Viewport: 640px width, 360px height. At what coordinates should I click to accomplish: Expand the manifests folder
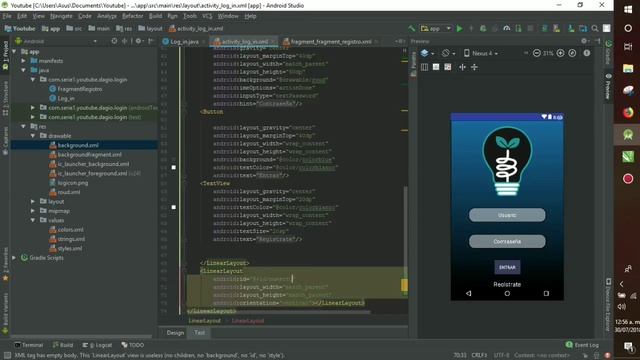point(24,61)
